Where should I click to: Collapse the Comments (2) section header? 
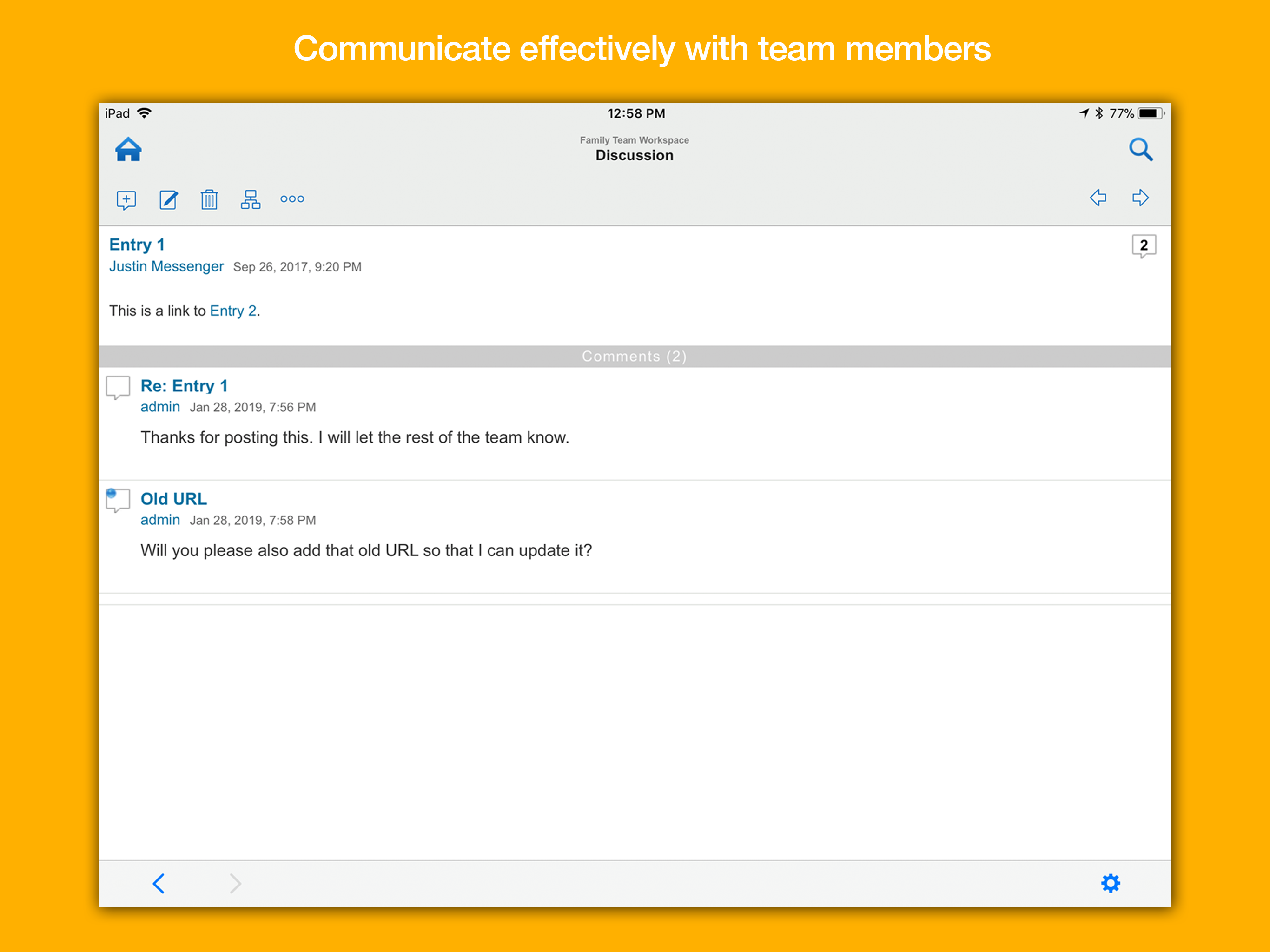(634, 357)
